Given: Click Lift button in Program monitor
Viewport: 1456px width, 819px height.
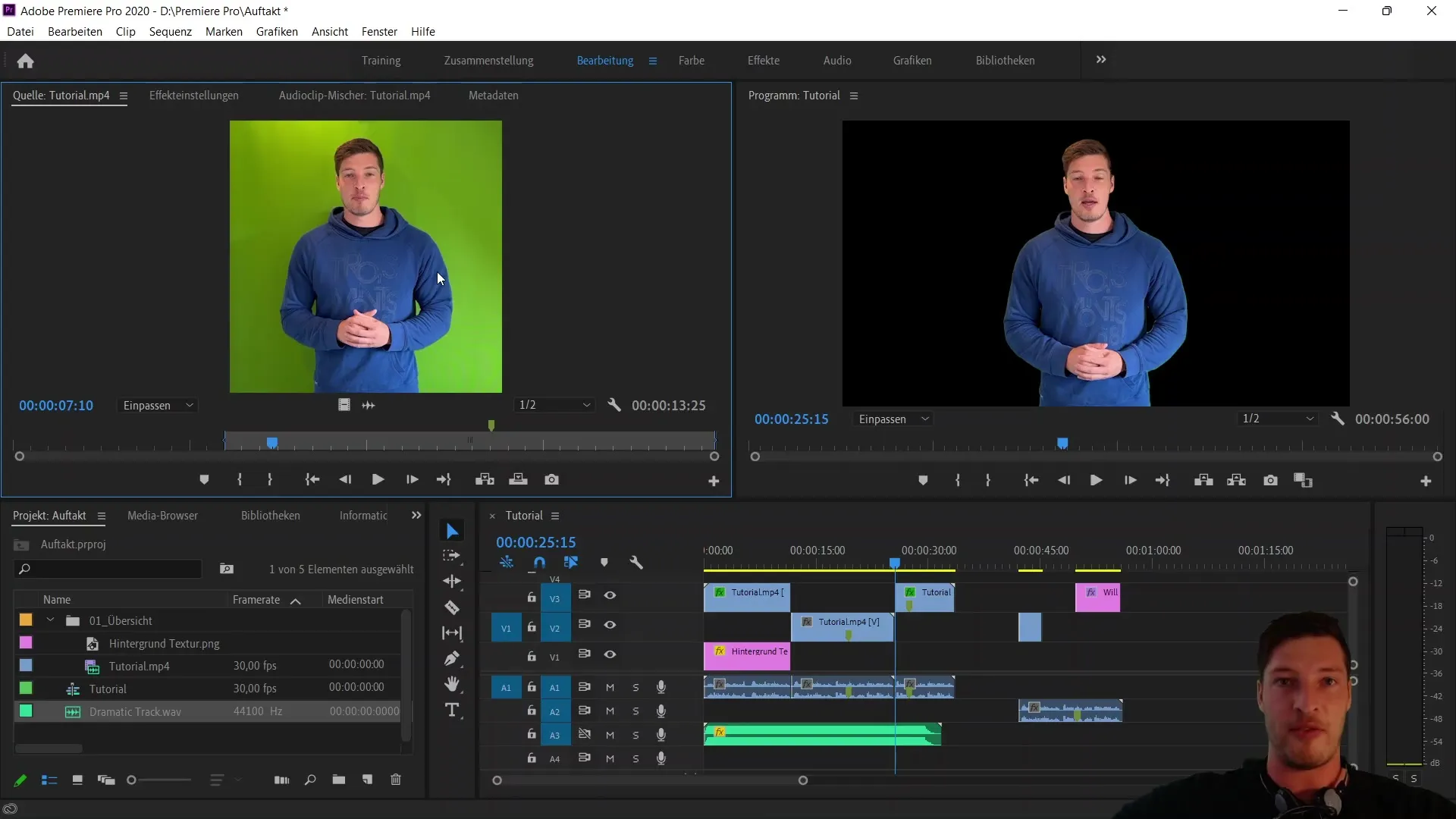Looking at the screenshot, I should click(x=1203, y=481).
